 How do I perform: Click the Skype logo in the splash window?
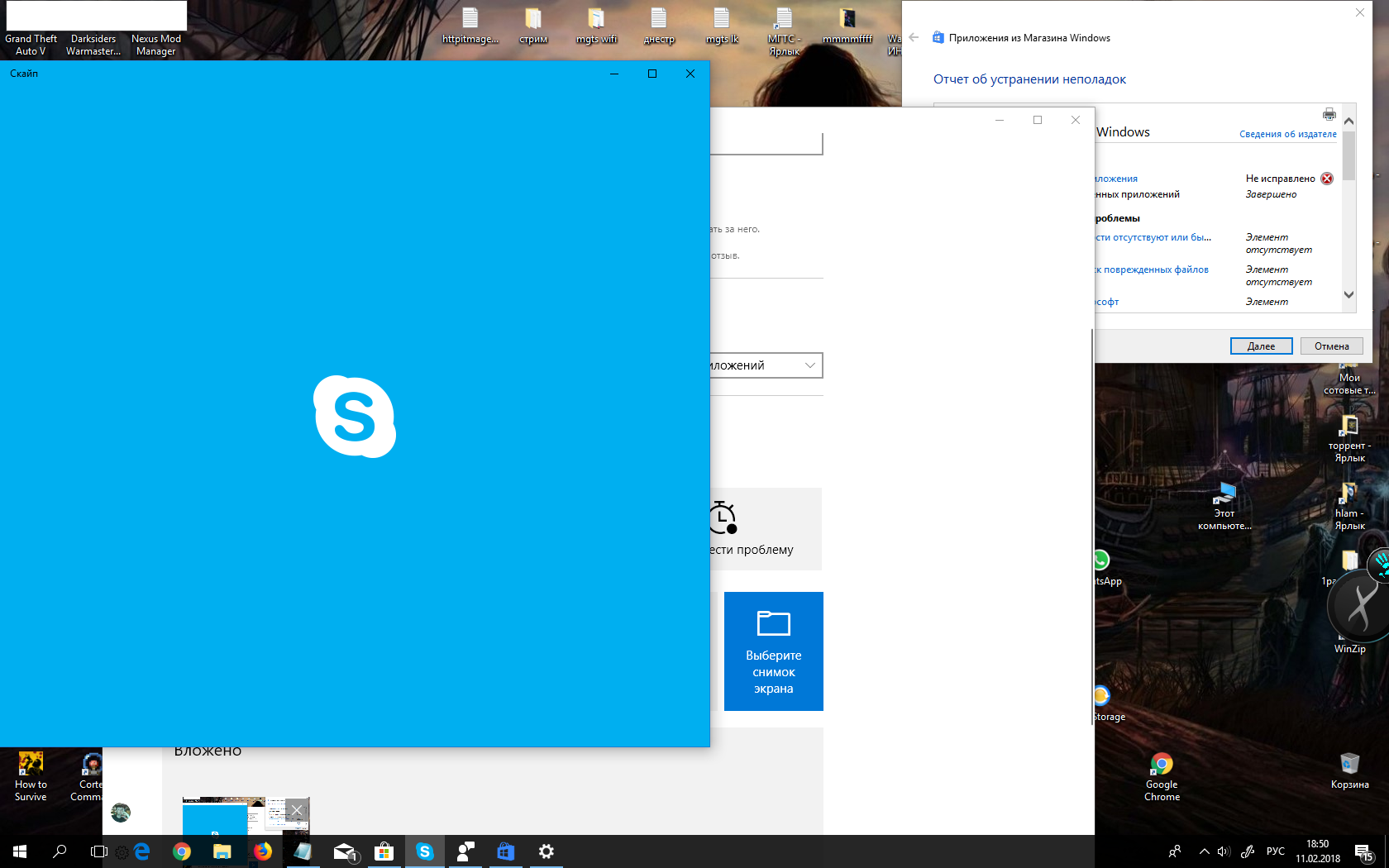355,417
